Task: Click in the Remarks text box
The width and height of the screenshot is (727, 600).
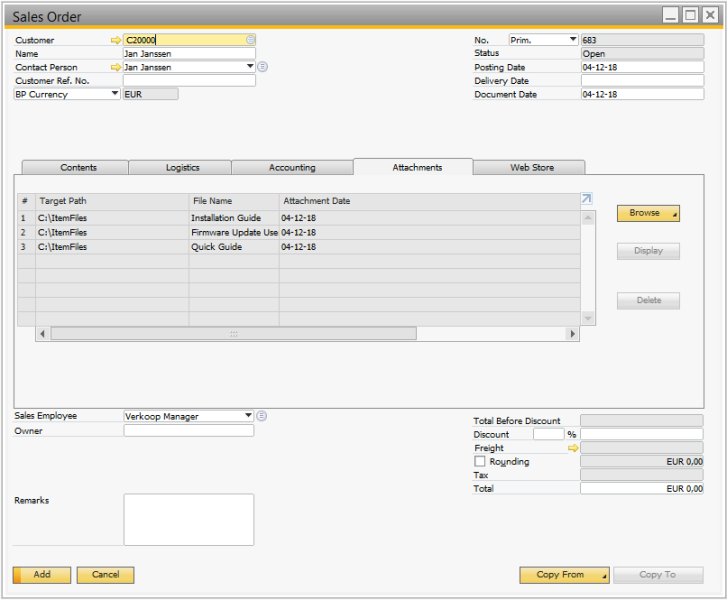Action: (x=188, y=519)
